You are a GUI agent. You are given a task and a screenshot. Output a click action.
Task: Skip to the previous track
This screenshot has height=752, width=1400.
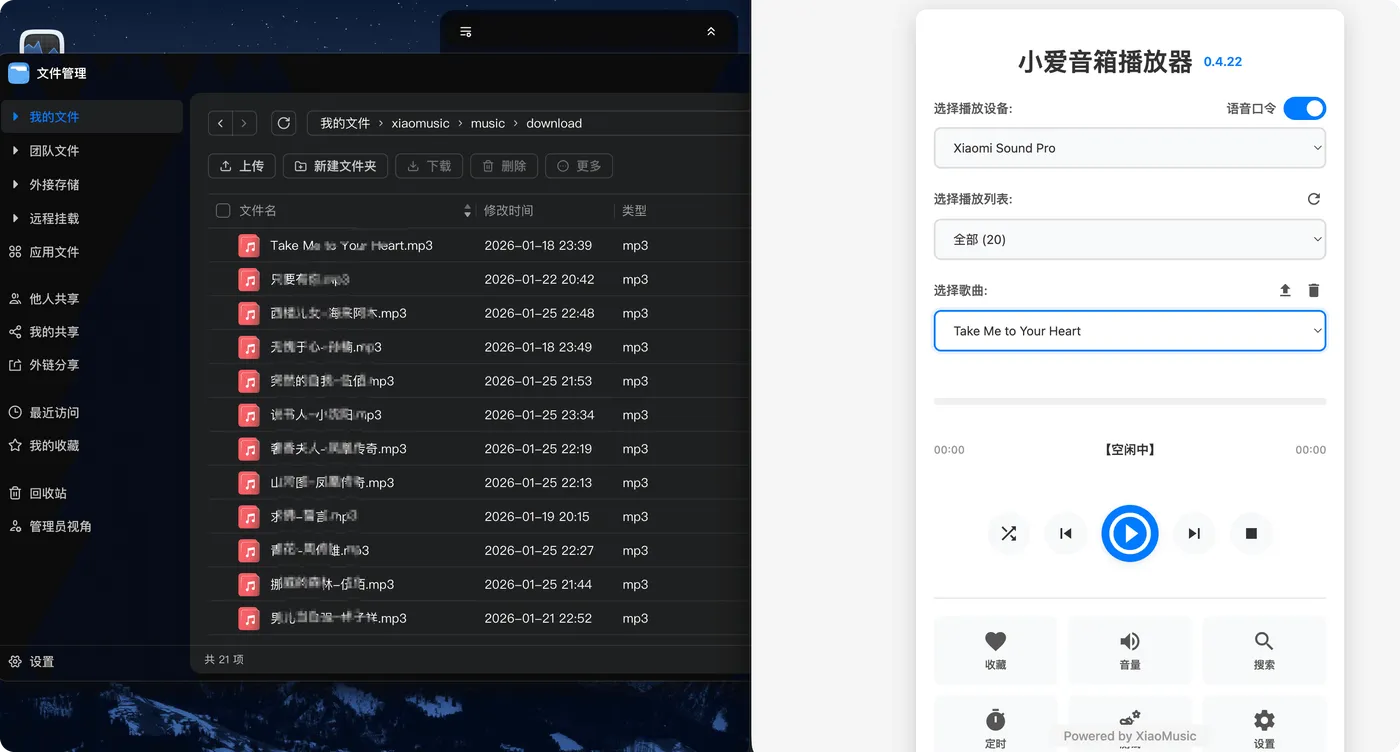pos(1066,533)
